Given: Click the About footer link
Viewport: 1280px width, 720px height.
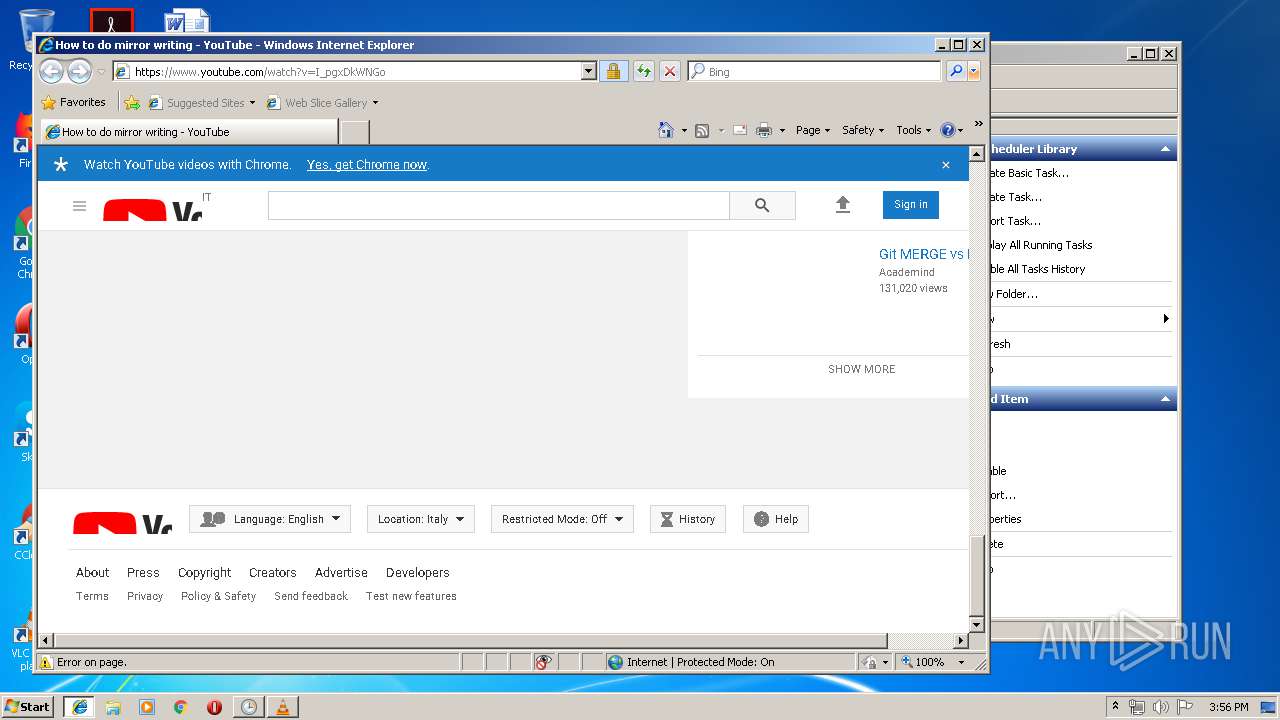Looking at the screenshot, I should [x=93, y=573].
